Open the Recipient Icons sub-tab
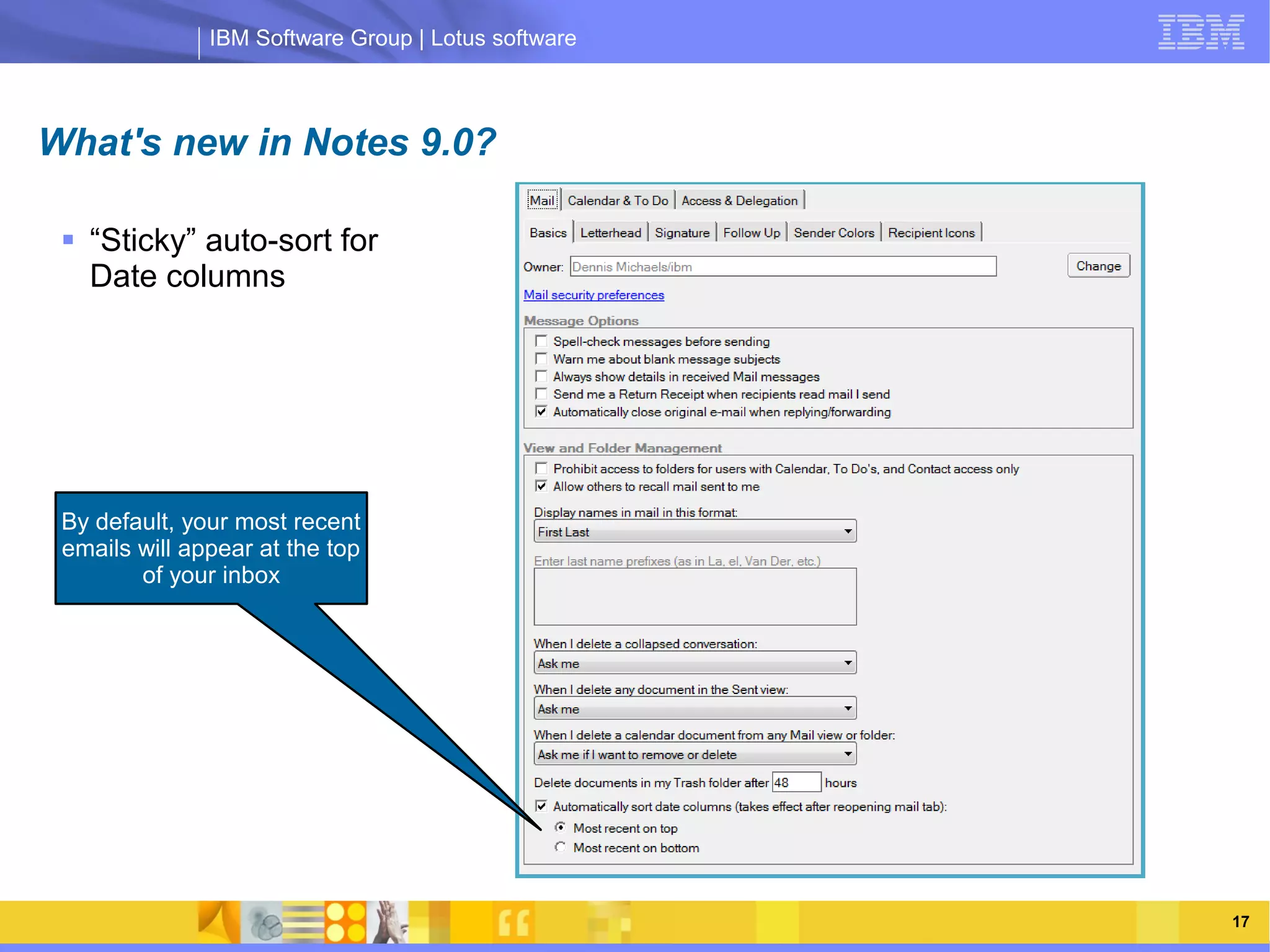This screenshot has width=1270, height=952. (x=931, y=233)
